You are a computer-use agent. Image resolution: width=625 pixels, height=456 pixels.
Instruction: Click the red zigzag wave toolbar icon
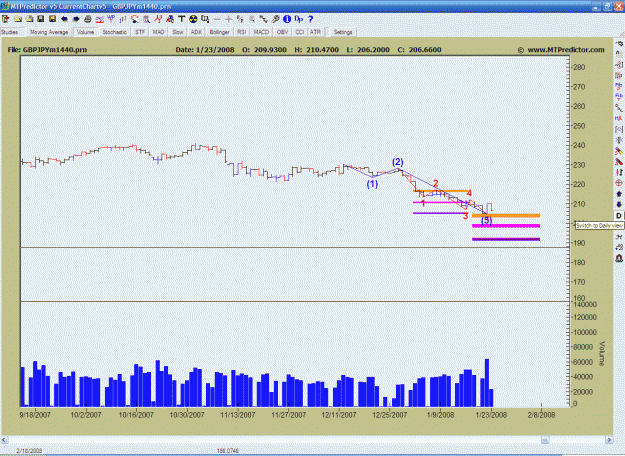pyautogui.click(x=157, y=19)
